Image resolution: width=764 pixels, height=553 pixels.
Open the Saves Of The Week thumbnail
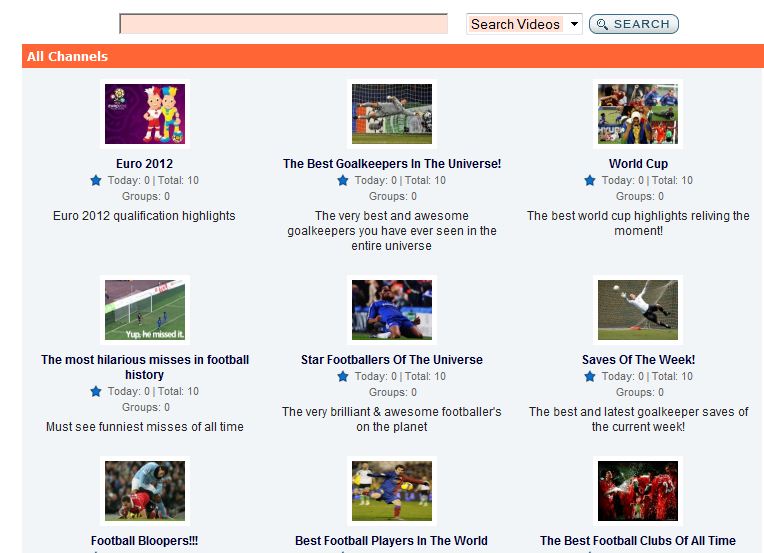[x=638, y=310]
